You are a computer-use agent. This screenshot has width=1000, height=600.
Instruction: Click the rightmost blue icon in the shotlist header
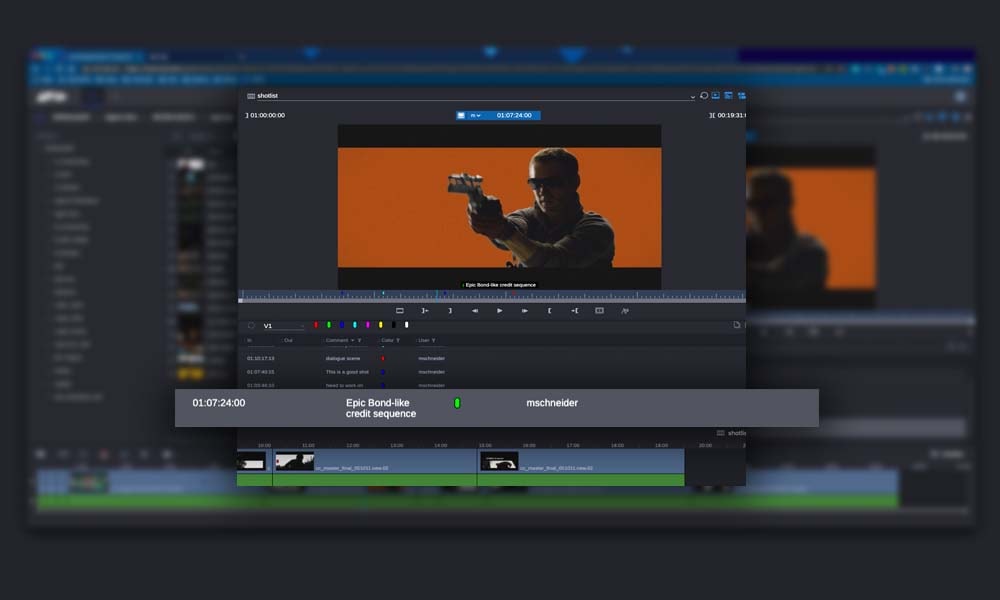741,96
